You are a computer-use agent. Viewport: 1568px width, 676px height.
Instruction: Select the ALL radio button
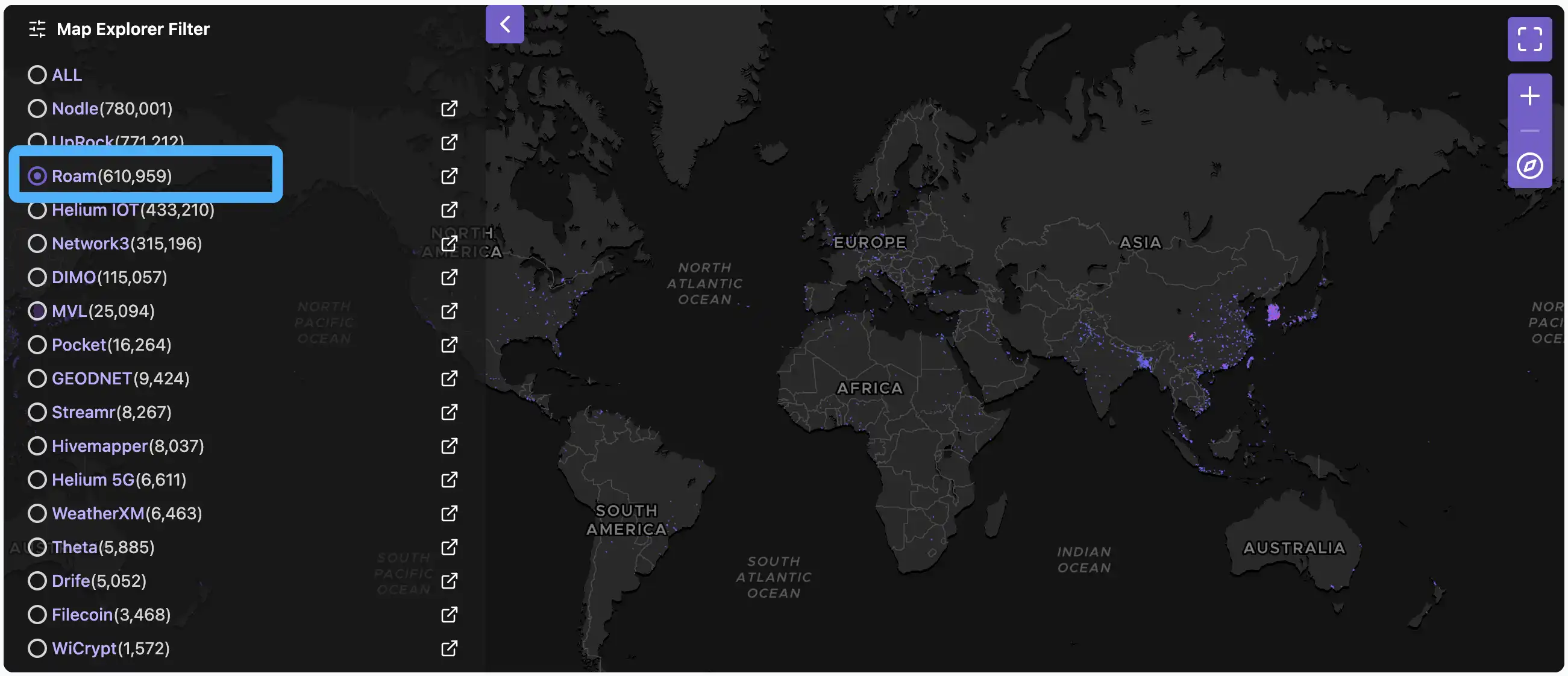tap(37, 75)
